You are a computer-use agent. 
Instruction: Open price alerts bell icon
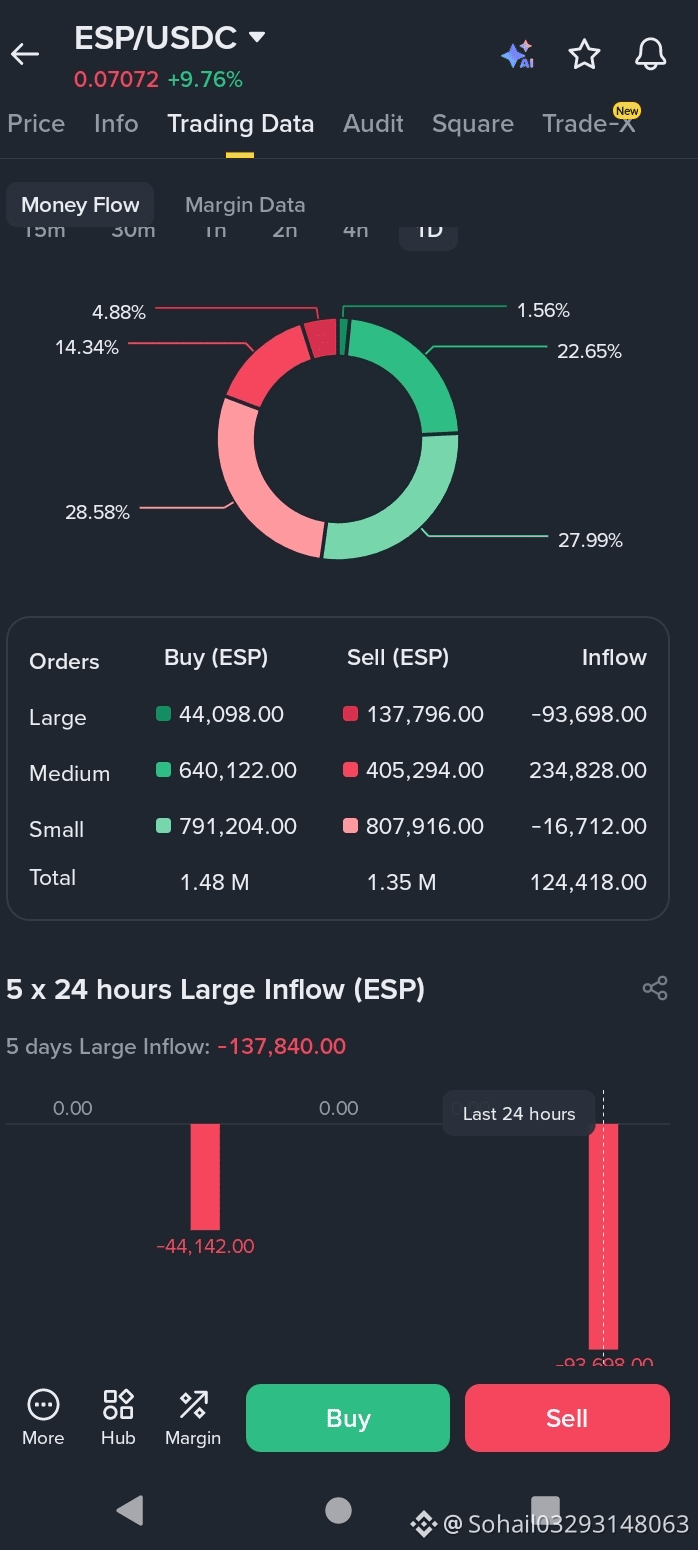651,54
